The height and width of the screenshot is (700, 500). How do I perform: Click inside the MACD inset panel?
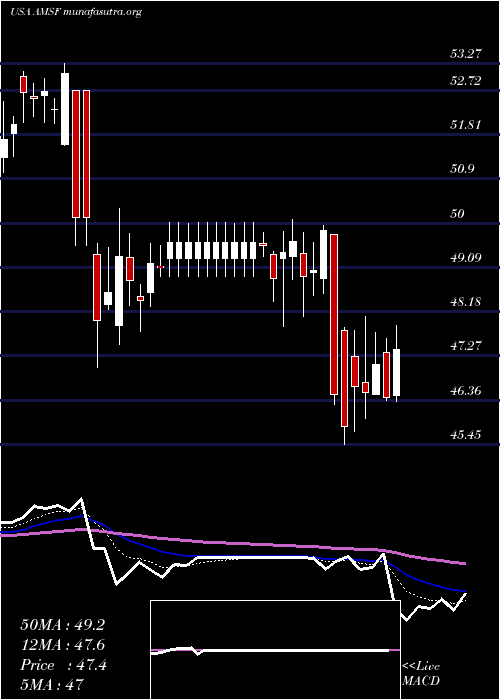(x=275, y=650)
